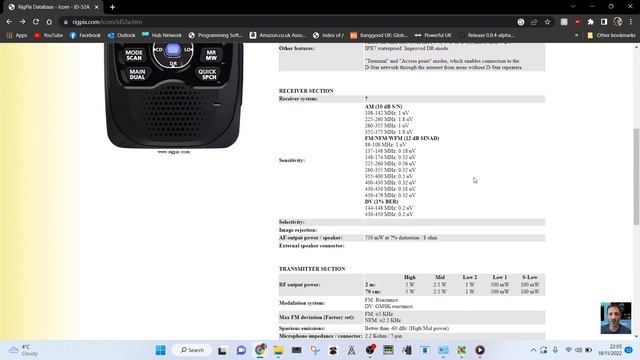640x360 pixels.
Task: Open the Chrome three-dot menu
Action: pos(631,22)
